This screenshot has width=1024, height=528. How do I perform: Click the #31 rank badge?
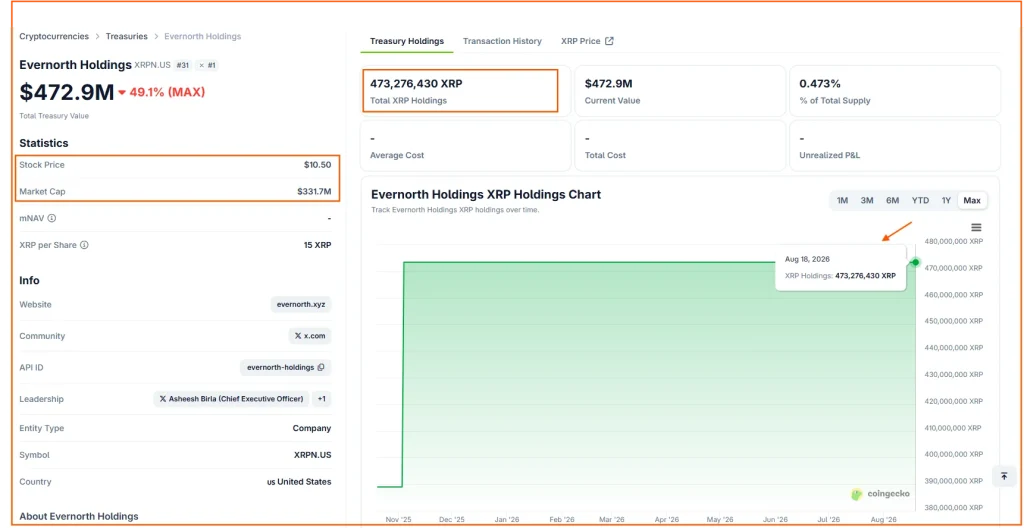point(183,65)
